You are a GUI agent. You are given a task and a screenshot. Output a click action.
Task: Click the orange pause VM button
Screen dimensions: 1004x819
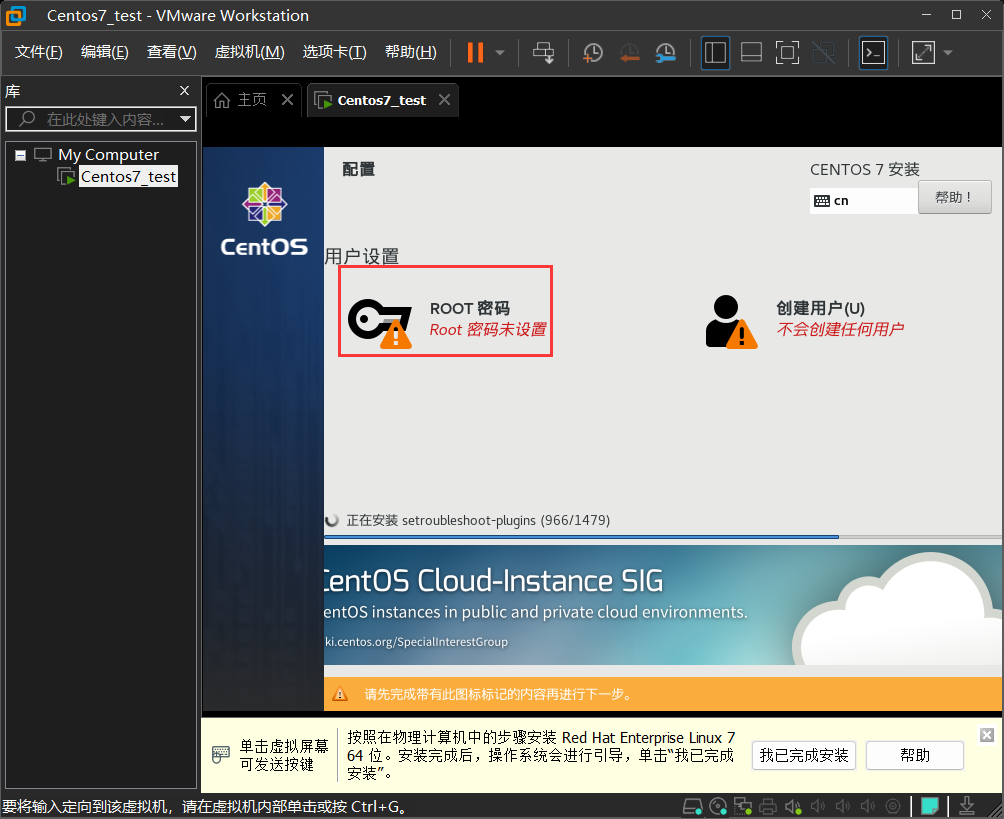click(475, 53)
